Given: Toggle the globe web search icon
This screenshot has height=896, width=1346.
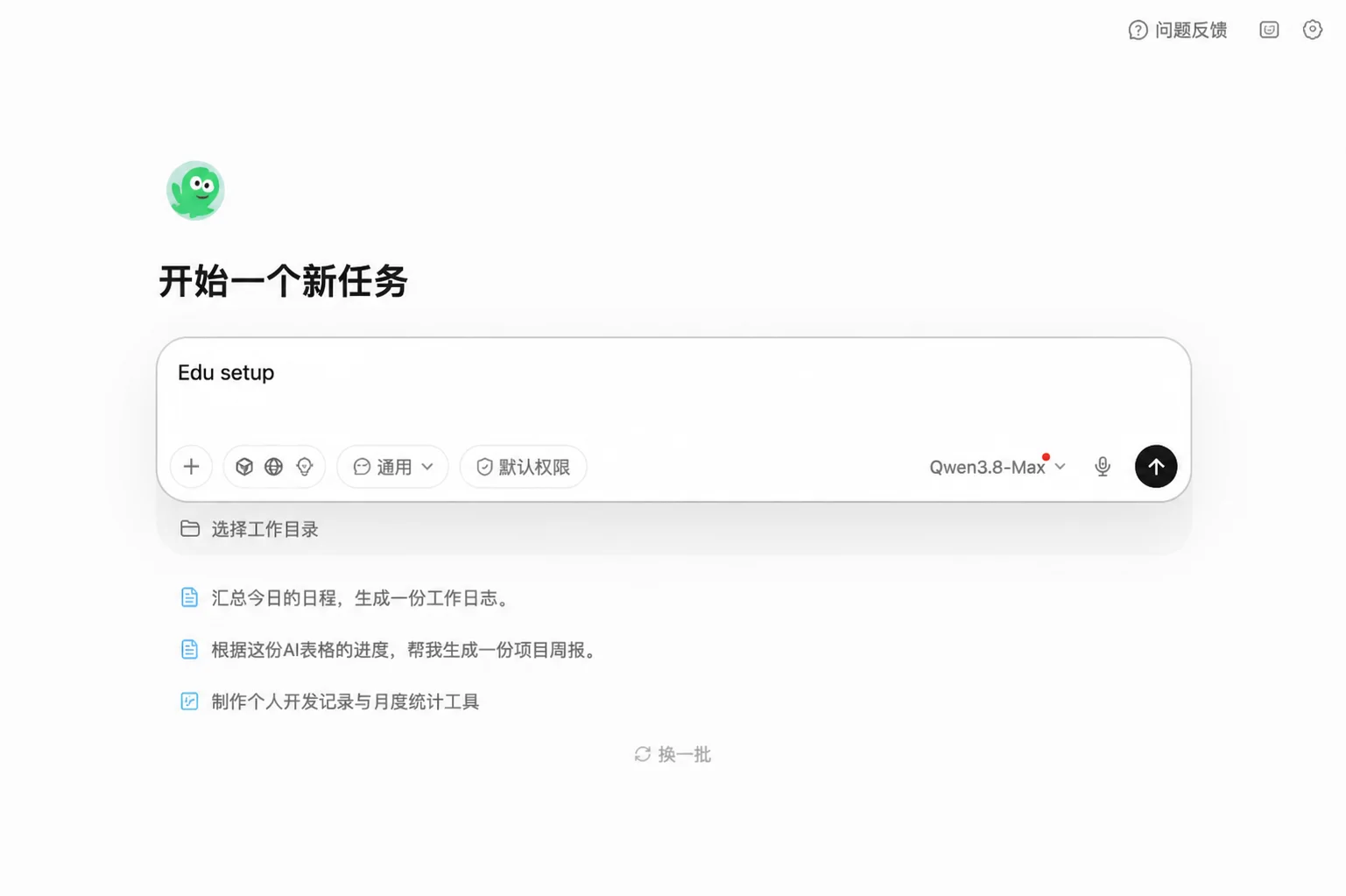Looking at the screenshot, I should pos(274,467).
